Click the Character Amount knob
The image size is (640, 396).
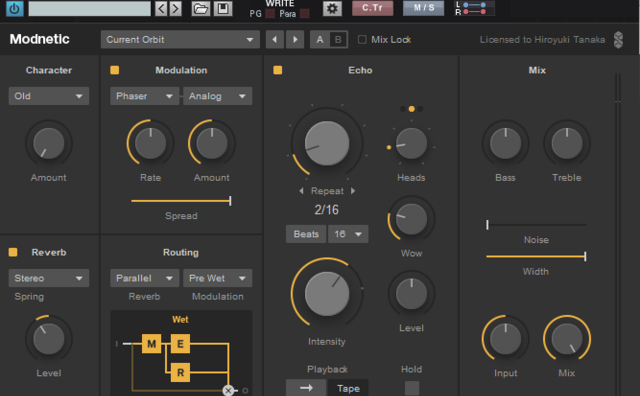(49, 143)
